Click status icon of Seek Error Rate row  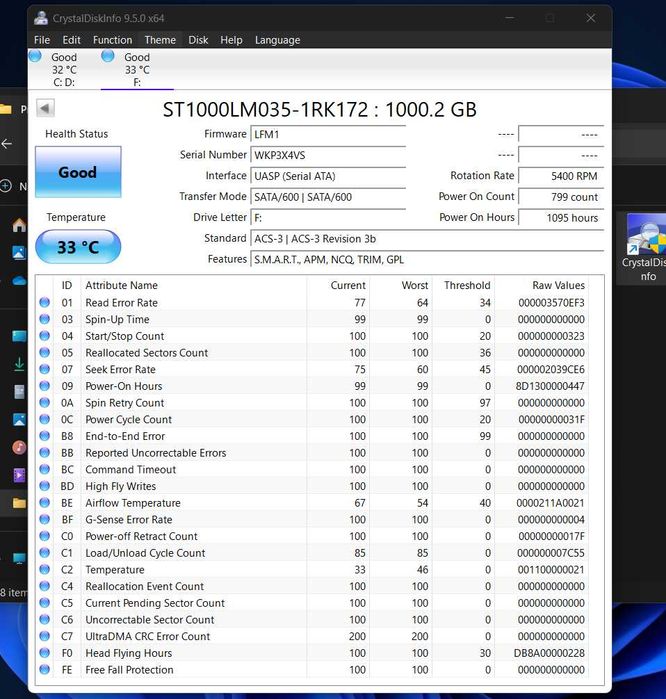(x=45, y=369)
